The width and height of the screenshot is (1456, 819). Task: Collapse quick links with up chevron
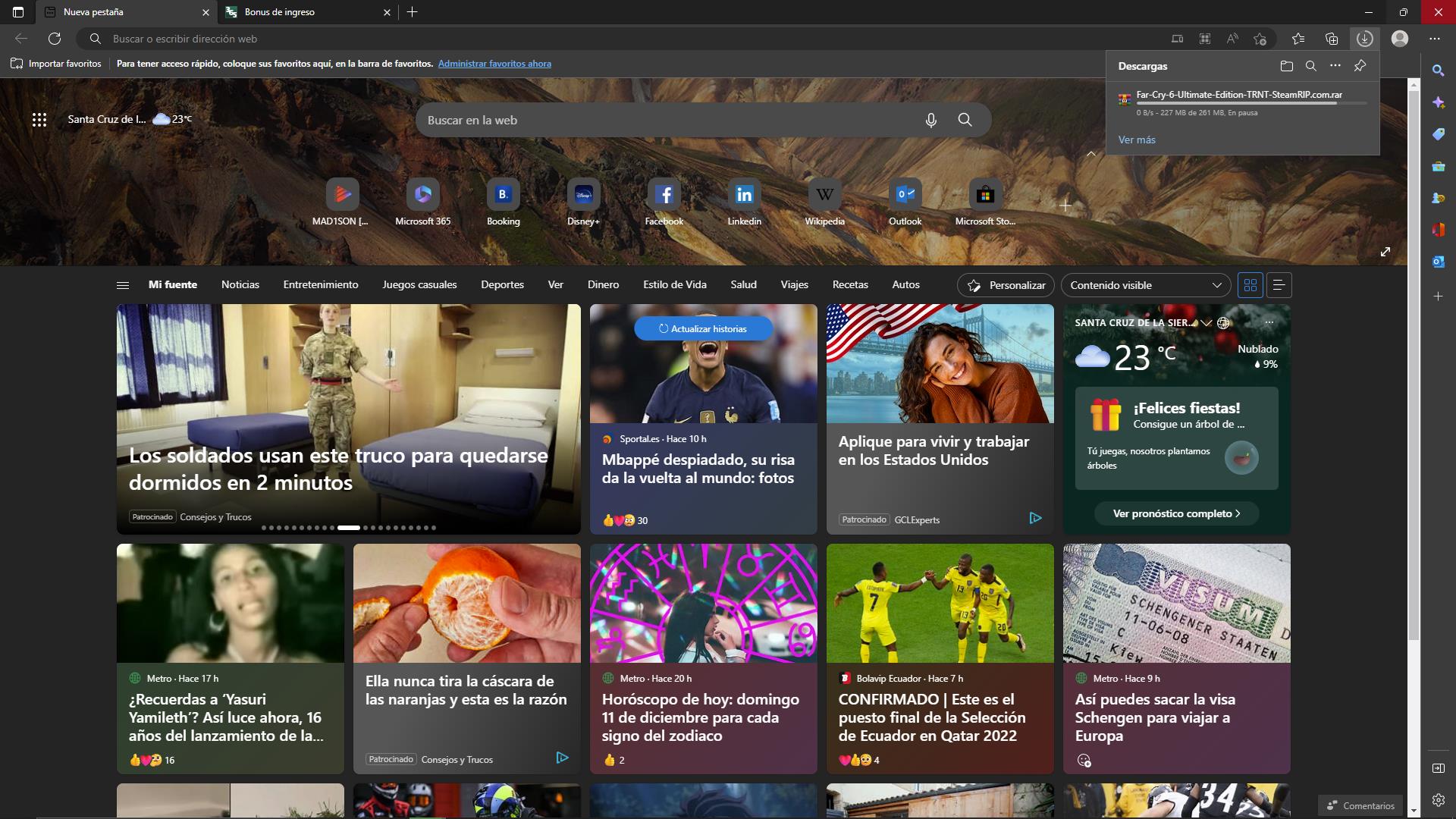click(1090, 154)
